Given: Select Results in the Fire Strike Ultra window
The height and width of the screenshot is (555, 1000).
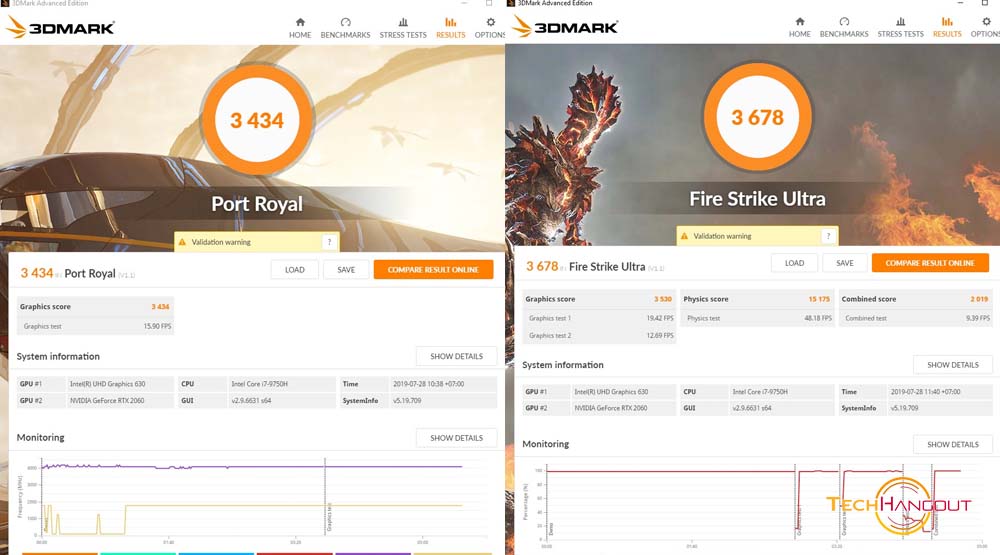Looking at the screenshot, I should point(947,27).
